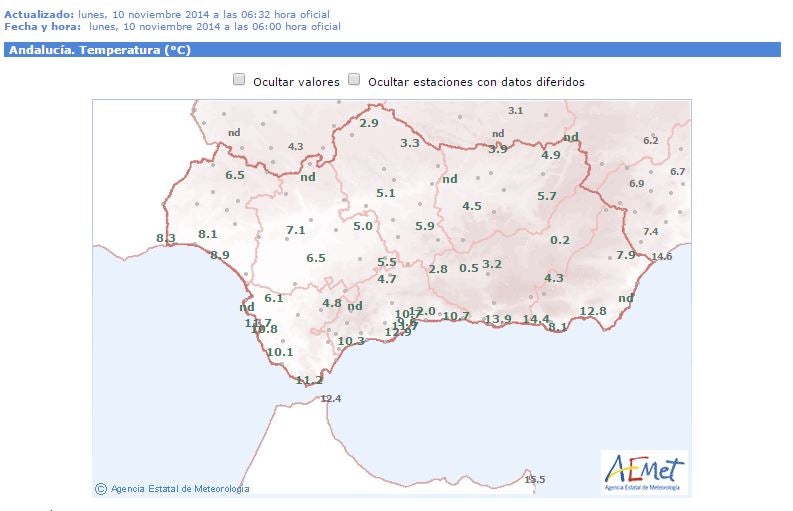The width and height of the screenshot is (793, 511).
Task: Click the 7.9 temperature station value
Action: coord(626,255)
